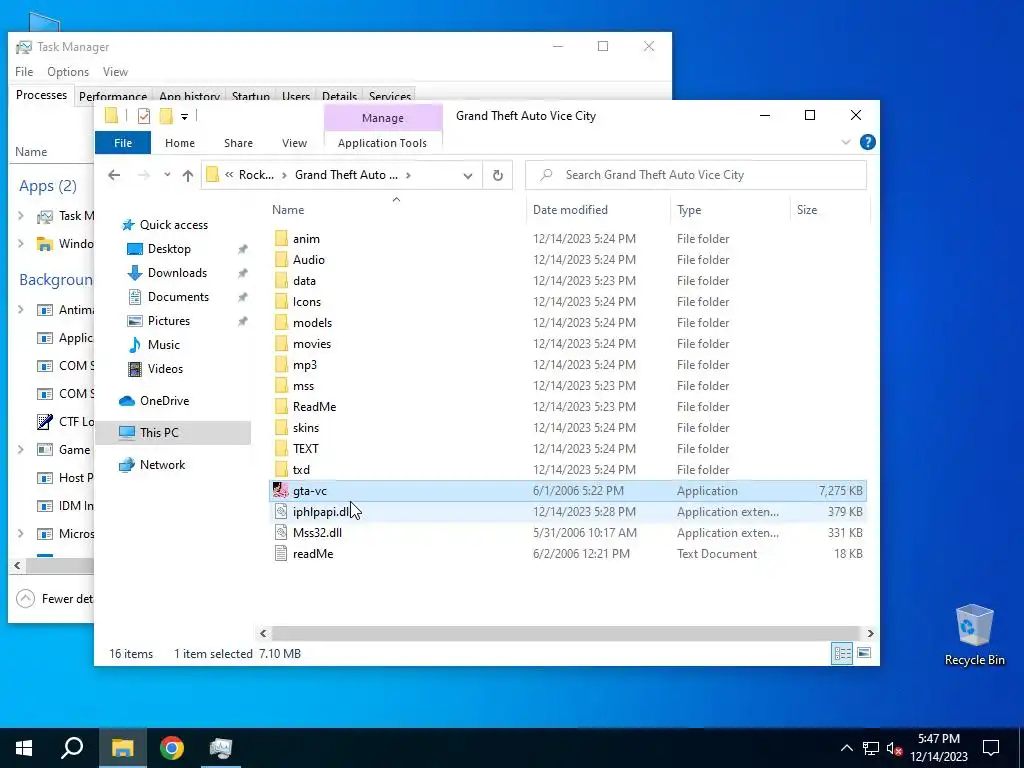Open the Recent locations dropdown arrow
Image resolution: width=1024 pixels, height=768 pixels.
(167, 175)
